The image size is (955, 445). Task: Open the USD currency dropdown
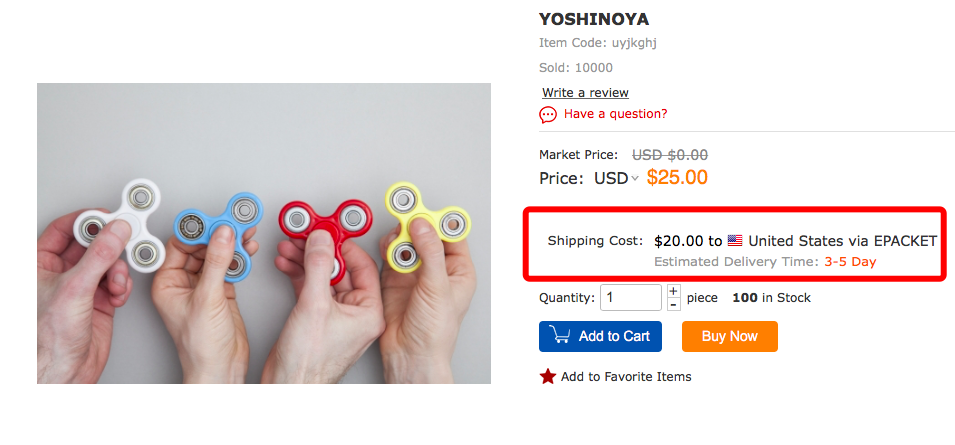(616, 179)
